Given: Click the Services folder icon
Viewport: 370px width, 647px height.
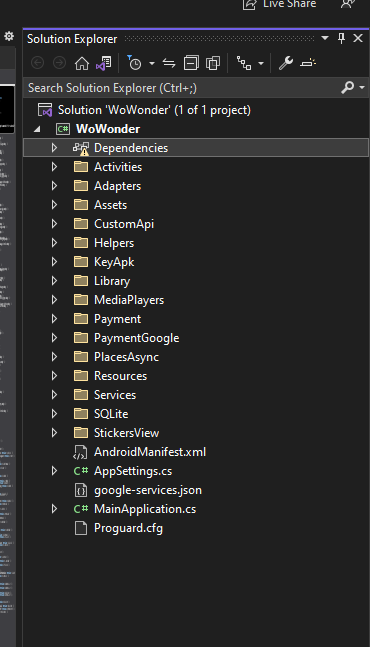Looking at the screenshot, I should click(x=81, y=394).
